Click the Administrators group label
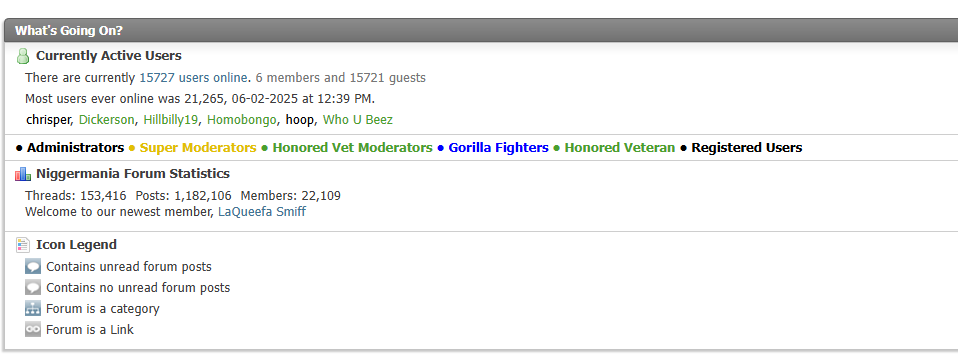This screenshot has height=363, width=958. [x=75, y=148]
